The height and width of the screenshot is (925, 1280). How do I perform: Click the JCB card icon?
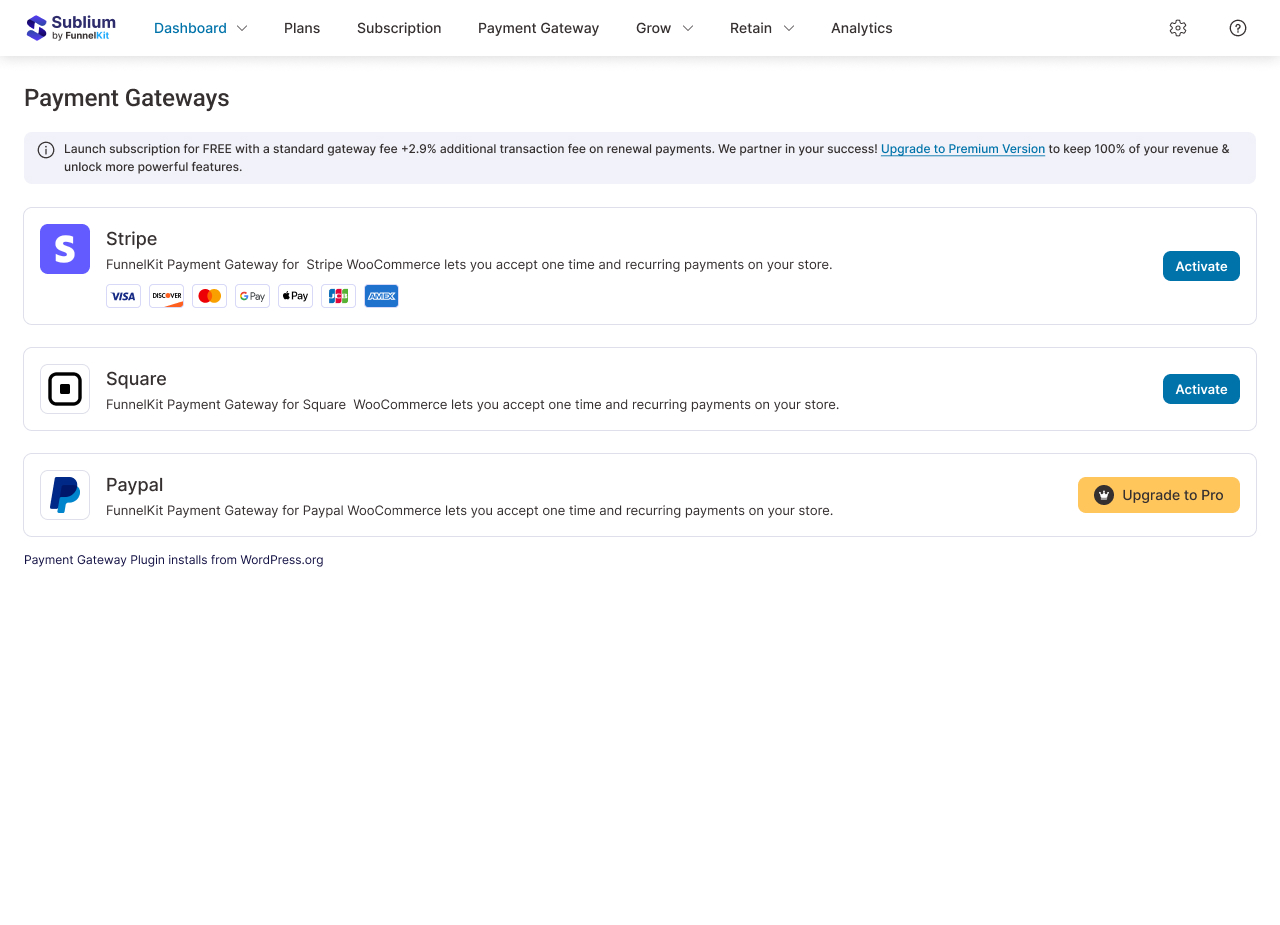coord(338,296)
